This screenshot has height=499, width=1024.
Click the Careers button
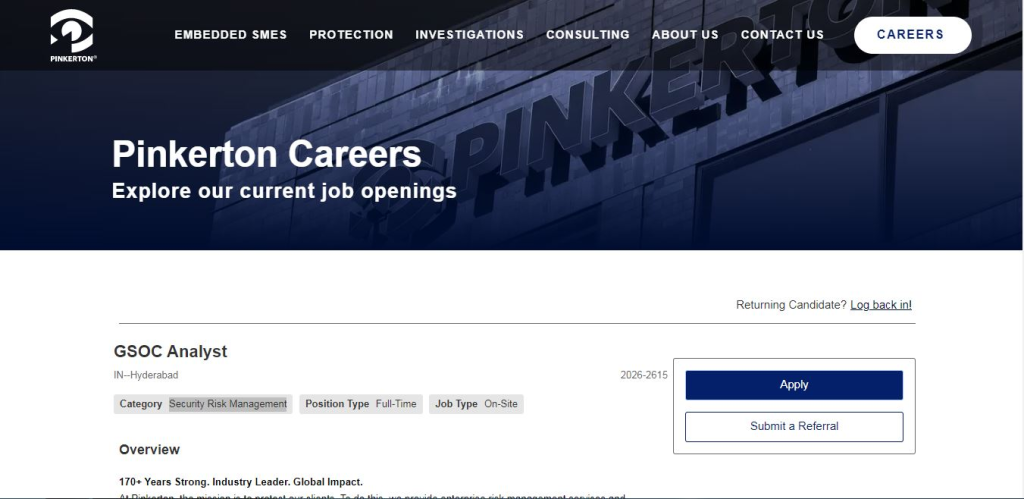pyautogui.click(x=912, y=35)
